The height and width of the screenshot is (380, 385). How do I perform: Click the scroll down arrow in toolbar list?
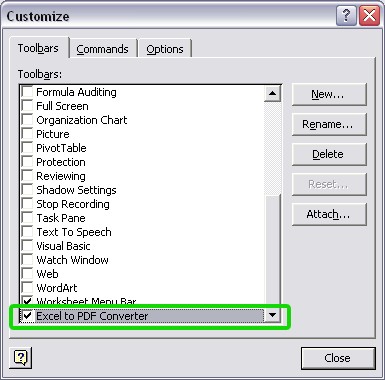pos(272,315)
